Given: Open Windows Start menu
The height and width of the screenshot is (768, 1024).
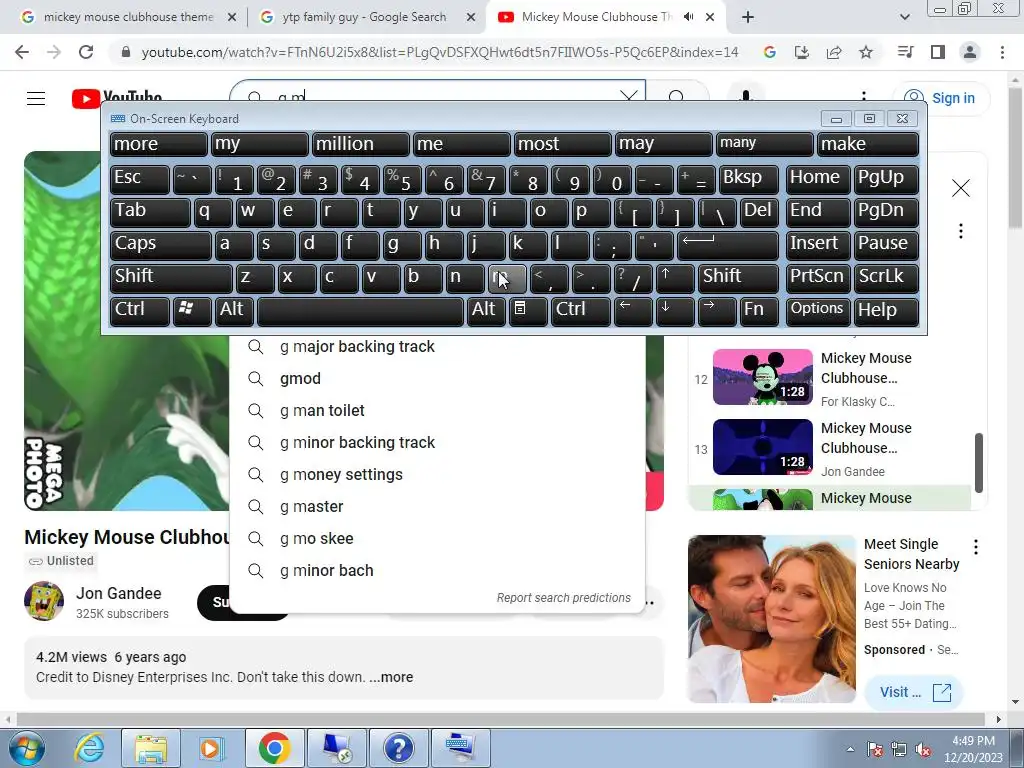Looking at the screenshot, I should tap(26, 748).
